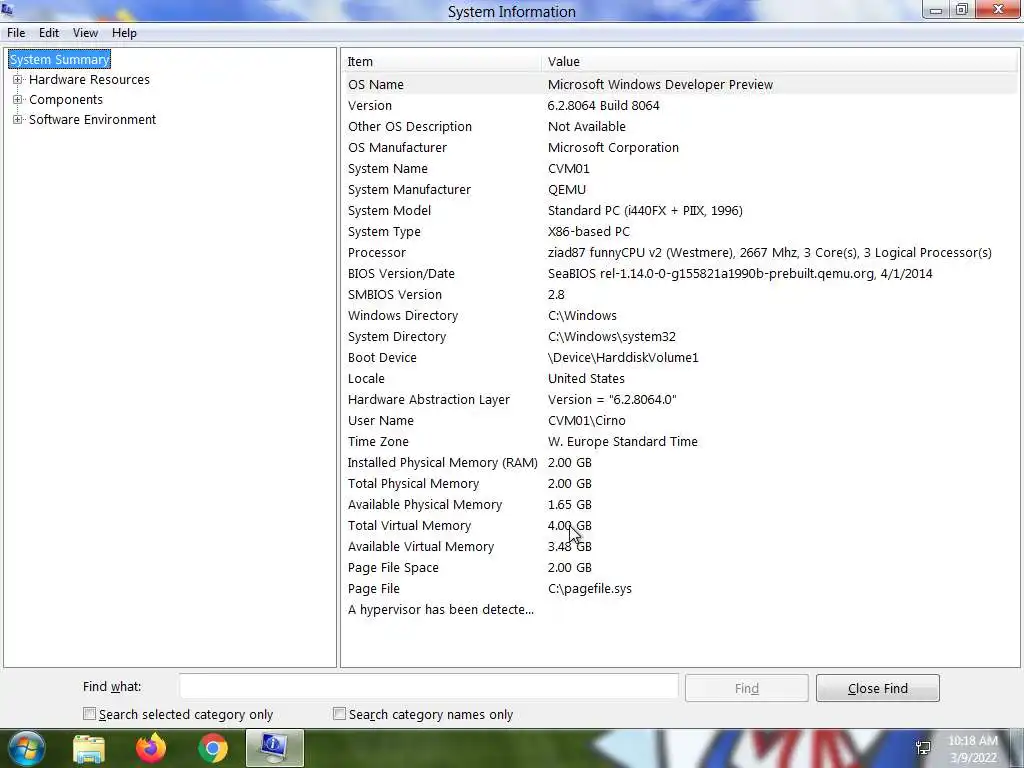
Task: Select the System Manufacturer row
Action: [680, 189]
